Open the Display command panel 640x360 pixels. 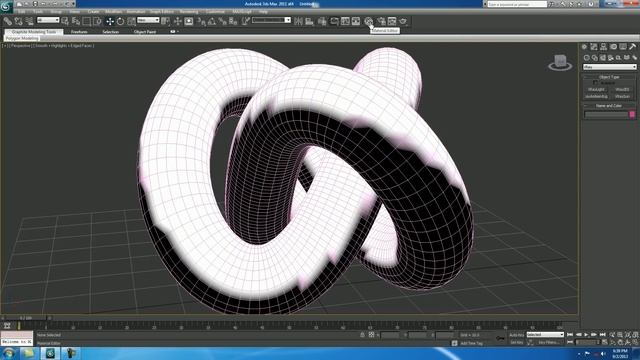click(x=623, y=47)
